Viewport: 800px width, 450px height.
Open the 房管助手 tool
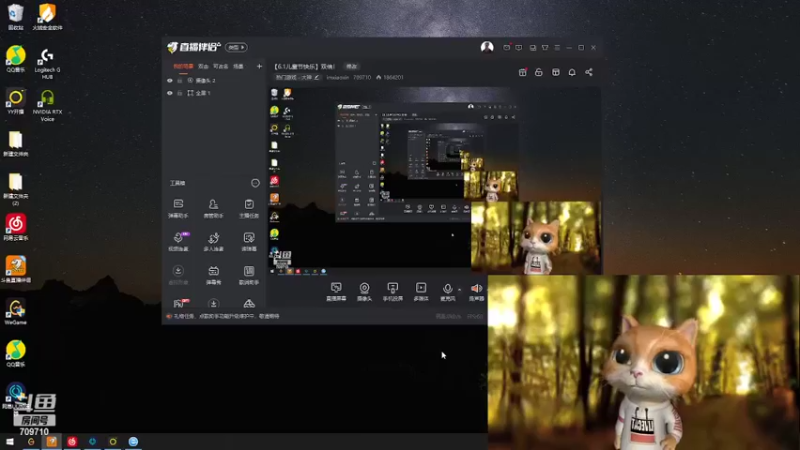tap(213, 209)
